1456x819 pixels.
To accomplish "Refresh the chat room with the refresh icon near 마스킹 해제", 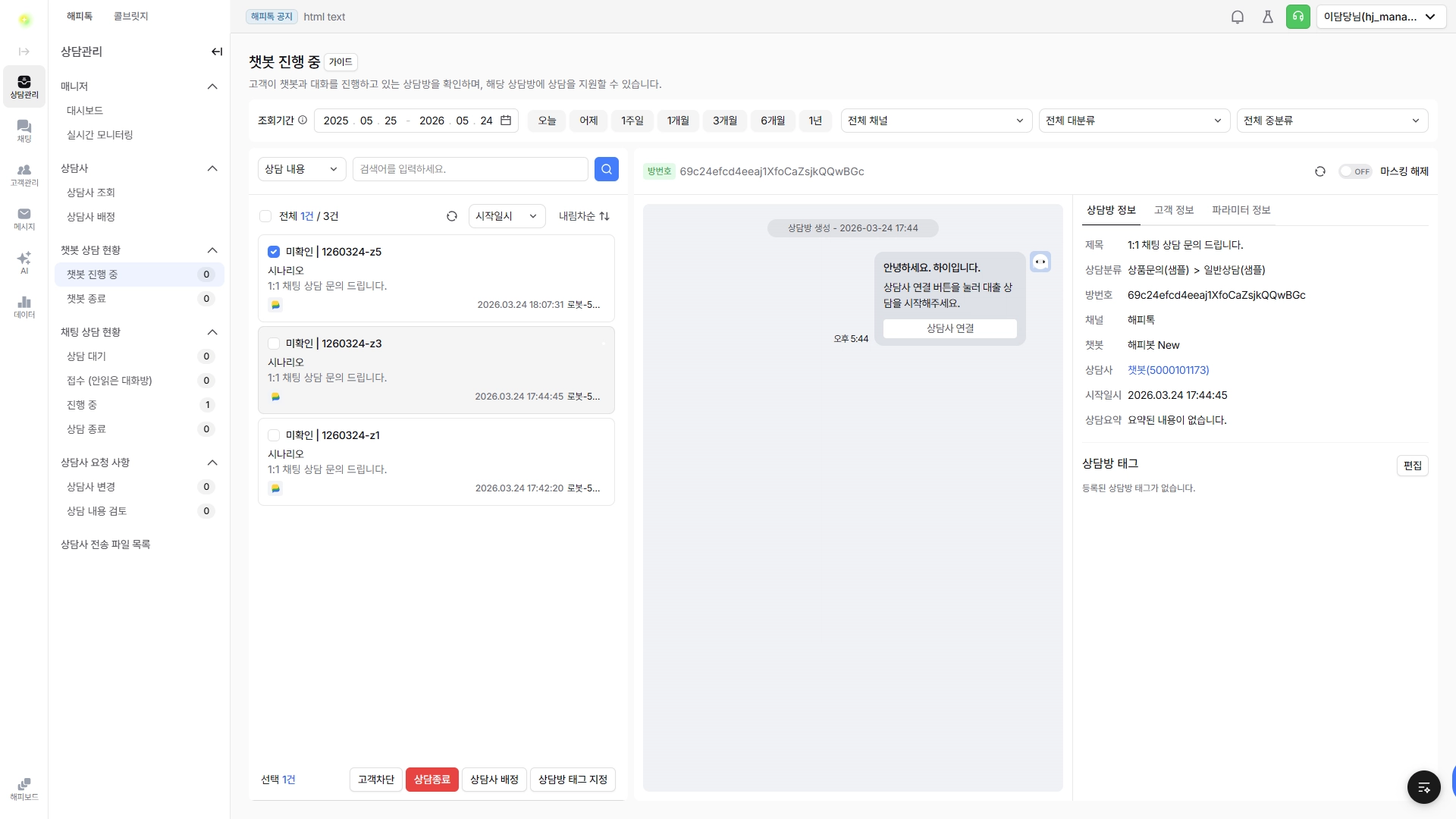I will point(1320,171).
